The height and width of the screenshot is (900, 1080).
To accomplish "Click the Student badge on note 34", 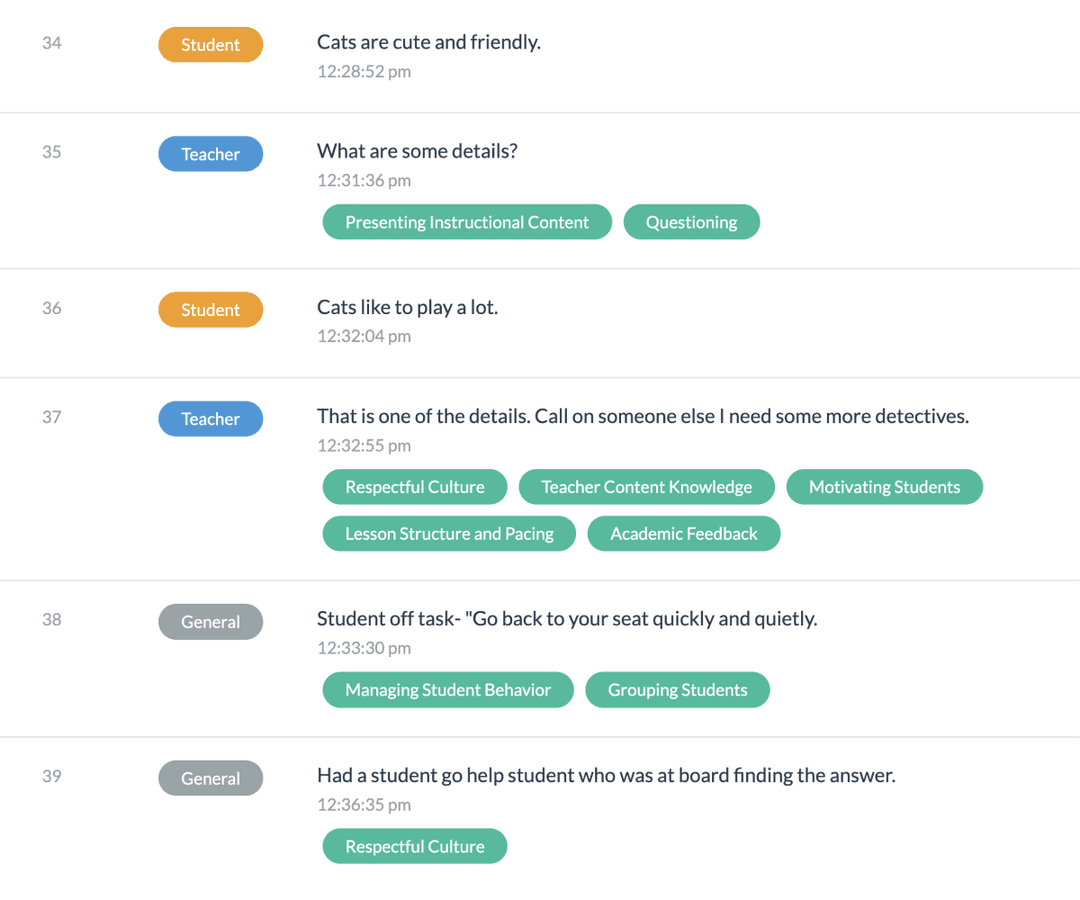I will point(210,44).
